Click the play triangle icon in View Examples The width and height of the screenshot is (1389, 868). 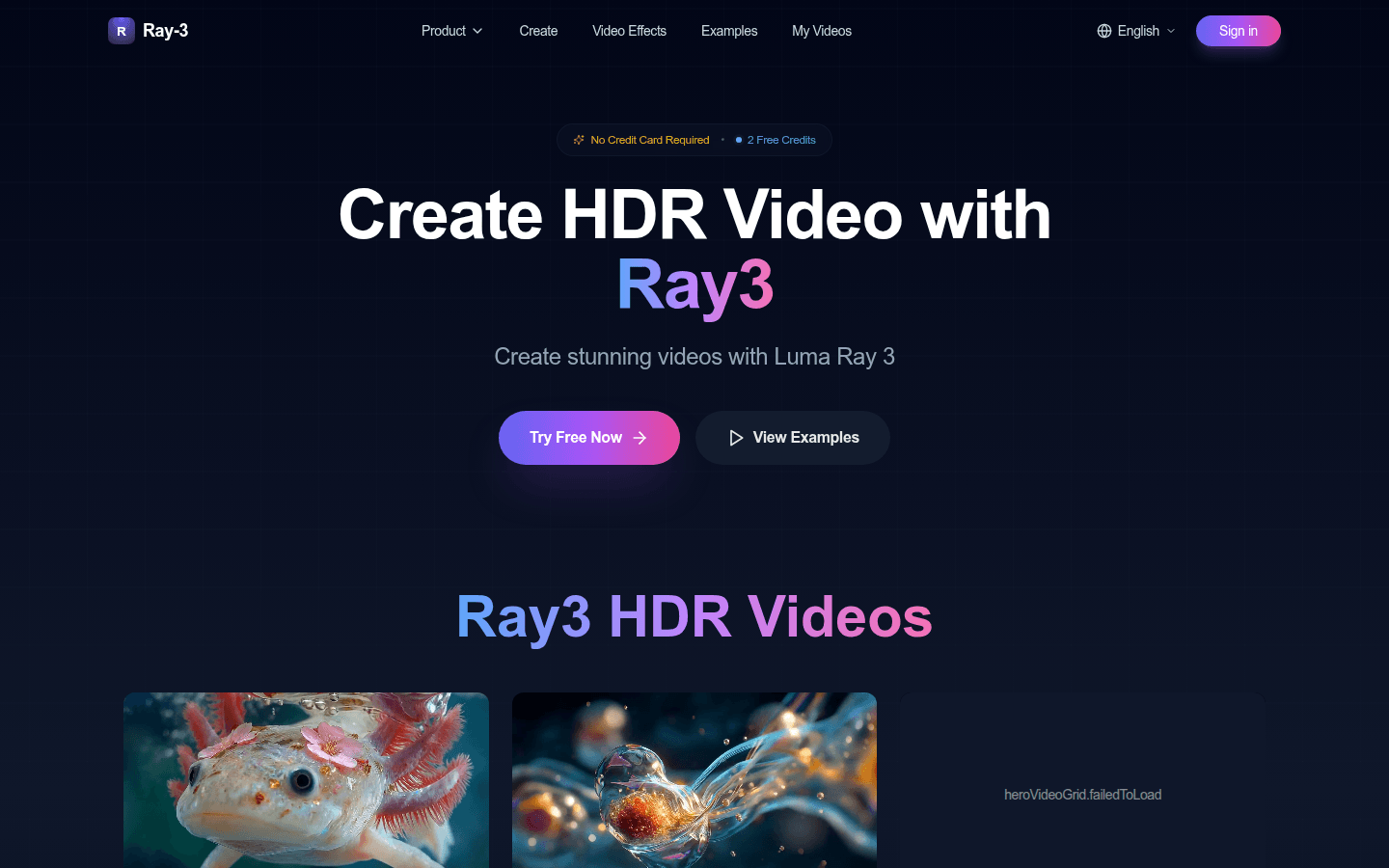[735, 437]
